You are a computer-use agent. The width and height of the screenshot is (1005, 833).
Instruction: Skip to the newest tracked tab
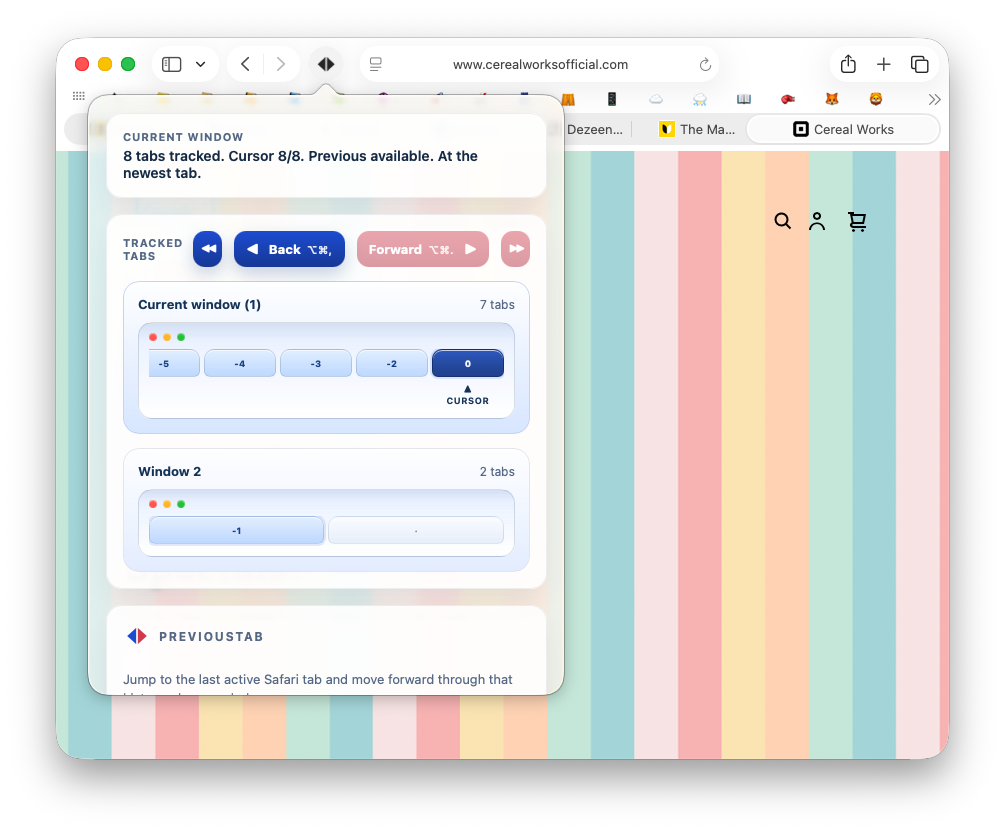click(x=515, y=248)
